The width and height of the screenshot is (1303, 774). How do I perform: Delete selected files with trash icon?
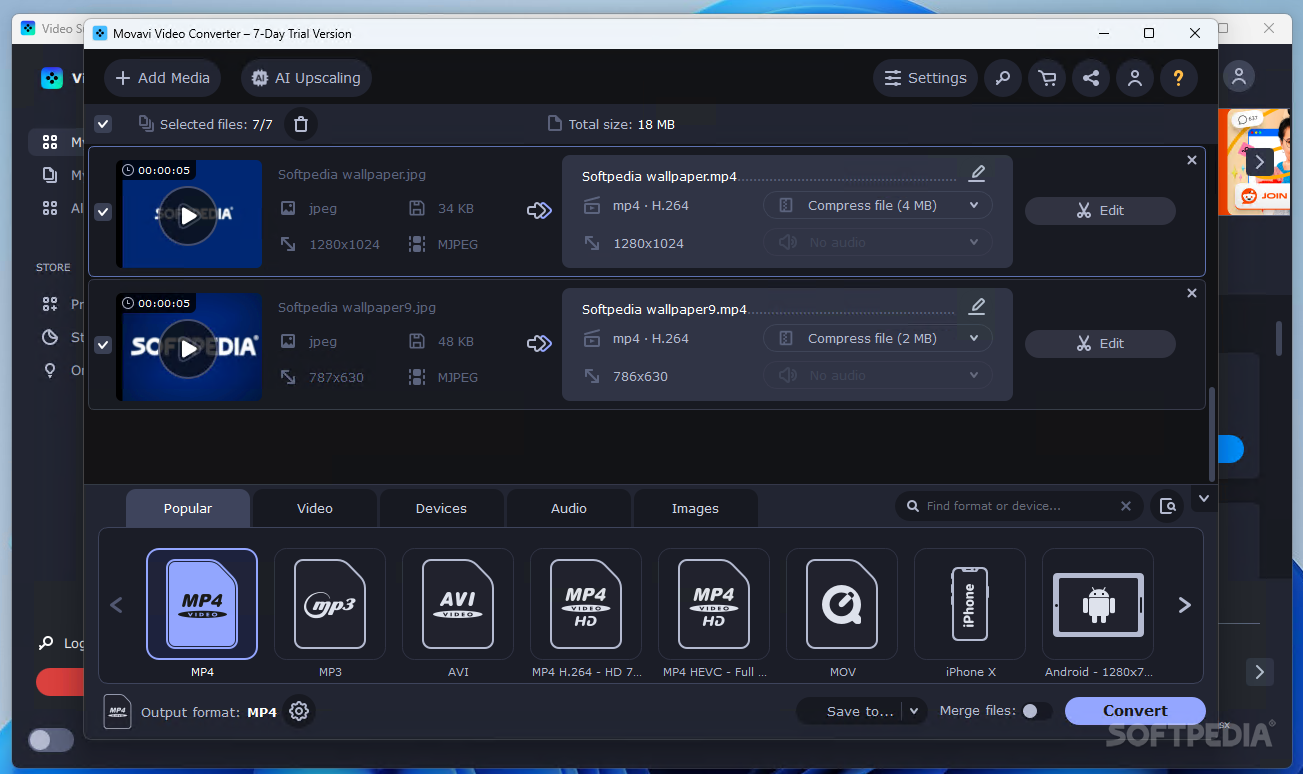[301, 124]
